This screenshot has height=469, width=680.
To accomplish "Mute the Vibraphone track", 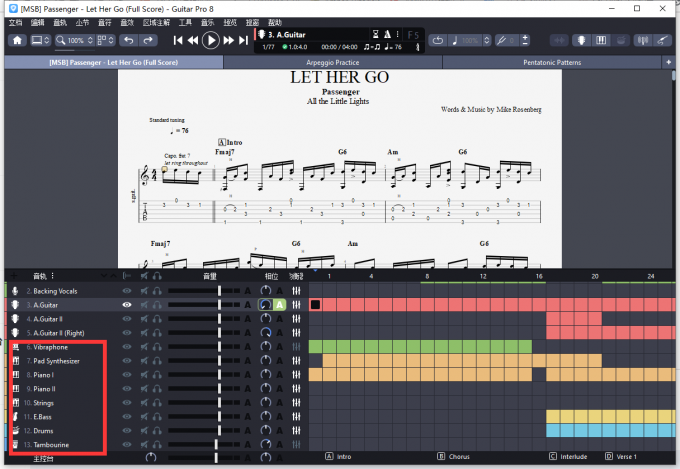I will coord(144,346).
